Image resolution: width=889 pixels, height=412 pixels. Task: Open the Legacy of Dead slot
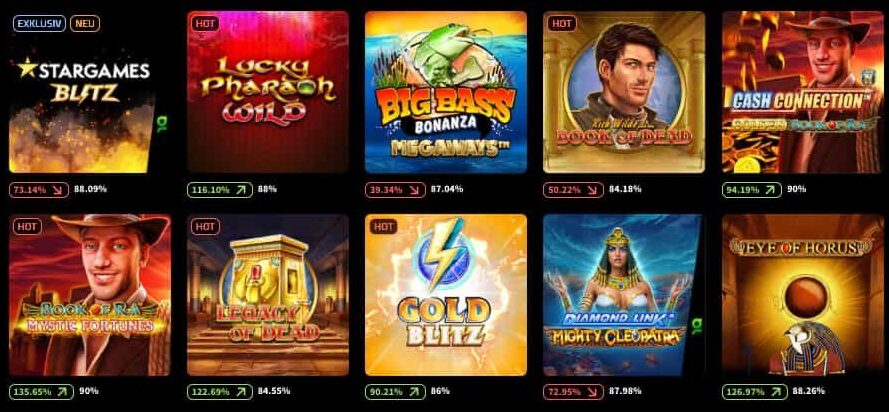pyautogui.click(x=268, y=295)
